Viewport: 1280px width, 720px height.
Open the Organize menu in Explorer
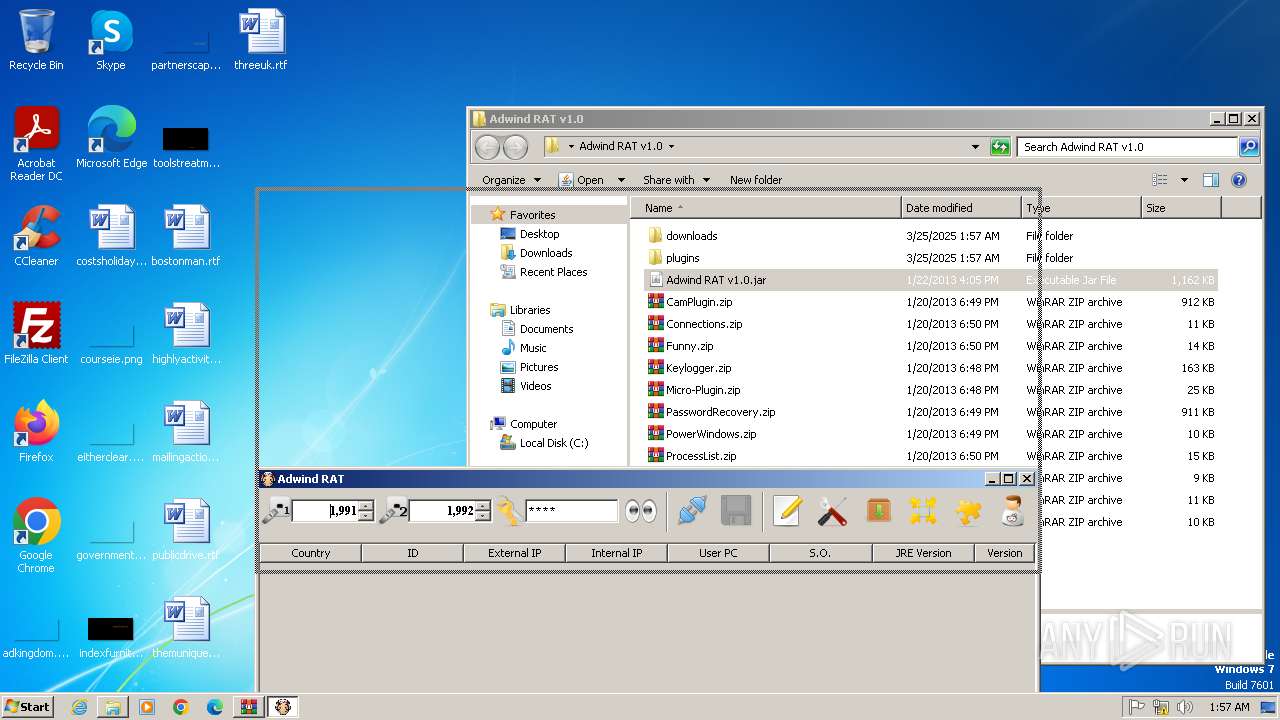pos(511,180)
